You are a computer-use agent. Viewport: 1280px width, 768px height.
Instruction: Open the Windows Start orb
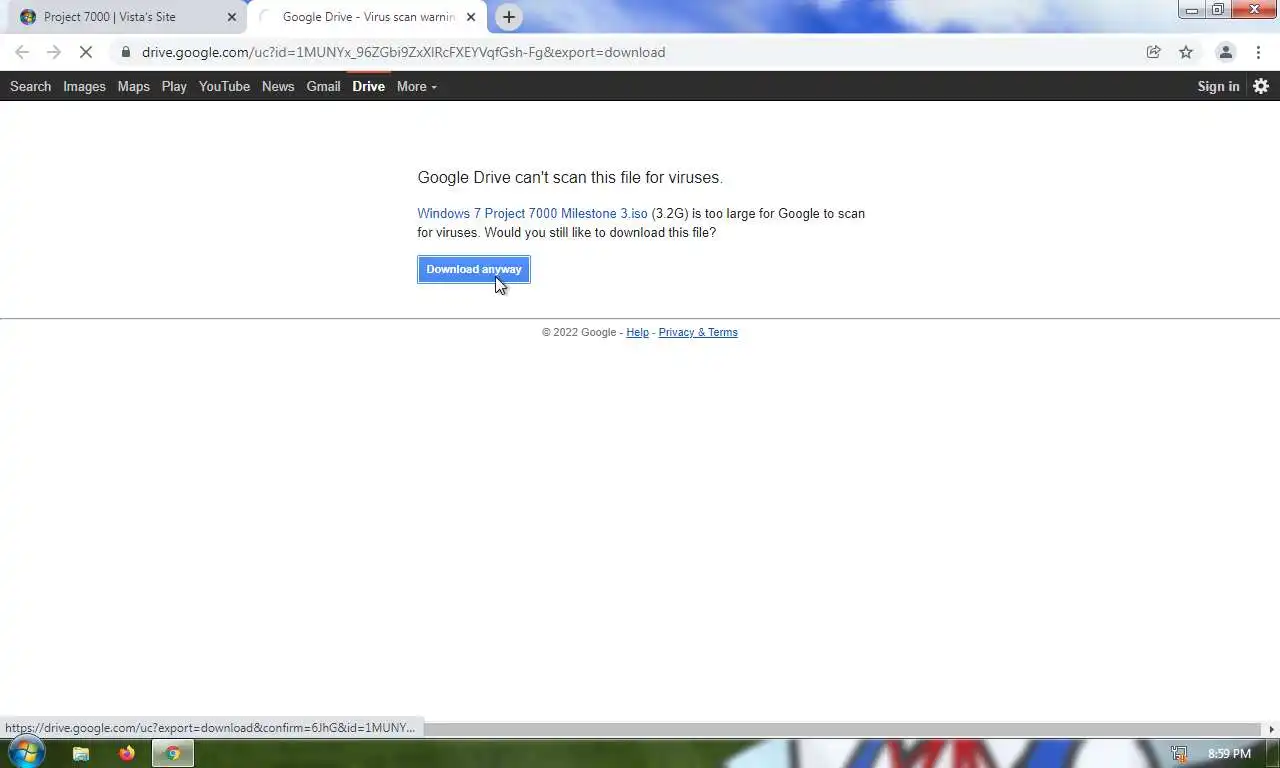[25, 753]
